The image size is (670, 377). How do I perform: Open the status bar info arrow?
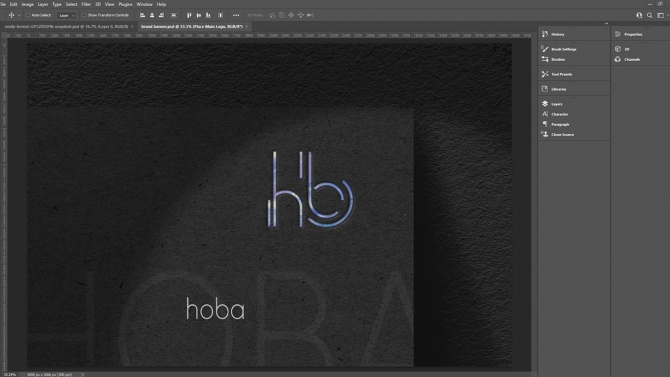[x=82, y=374]
